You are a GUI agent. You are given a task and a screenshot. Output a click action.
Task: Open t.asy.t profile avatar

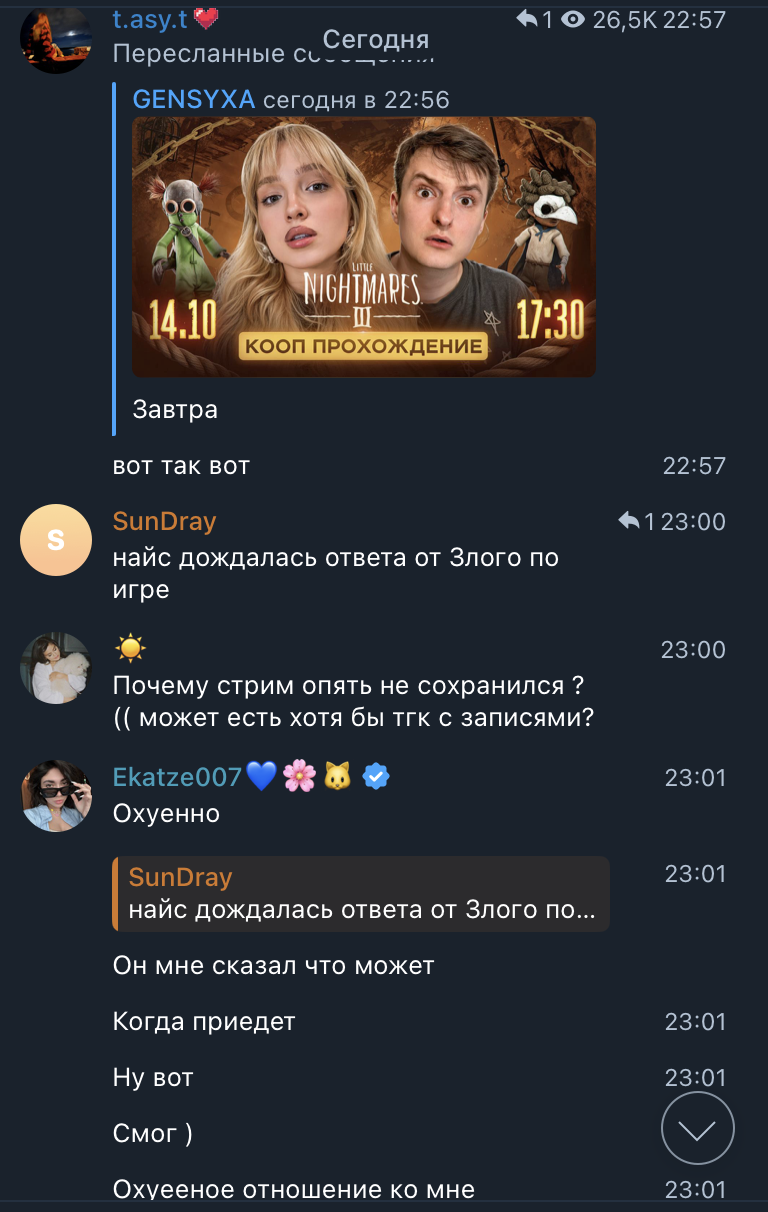(x=56, y=38)
